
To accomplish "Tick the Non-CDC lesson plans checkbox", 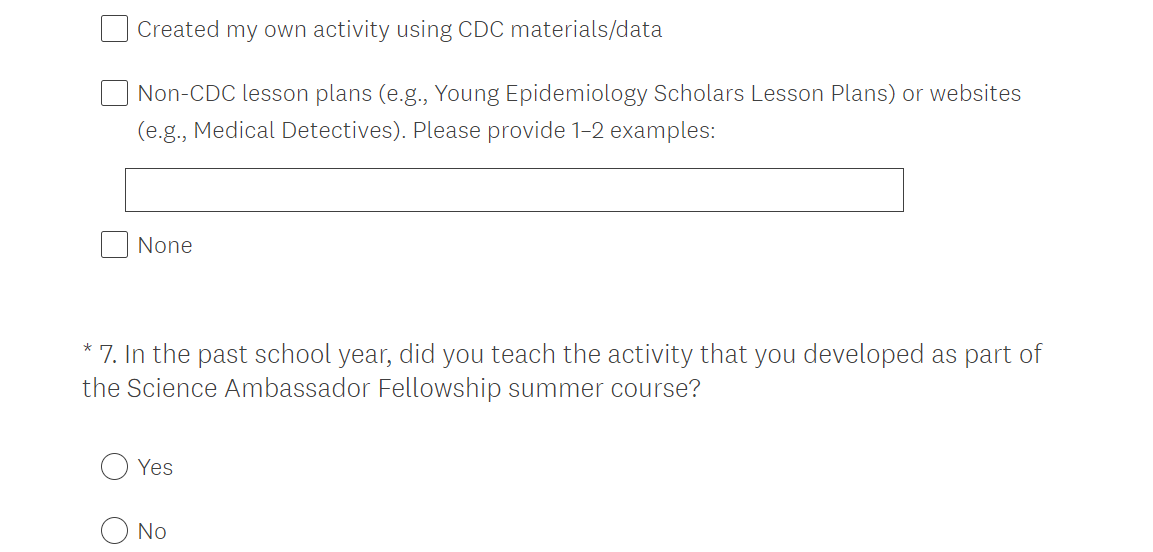I will [x=114, y=94].
